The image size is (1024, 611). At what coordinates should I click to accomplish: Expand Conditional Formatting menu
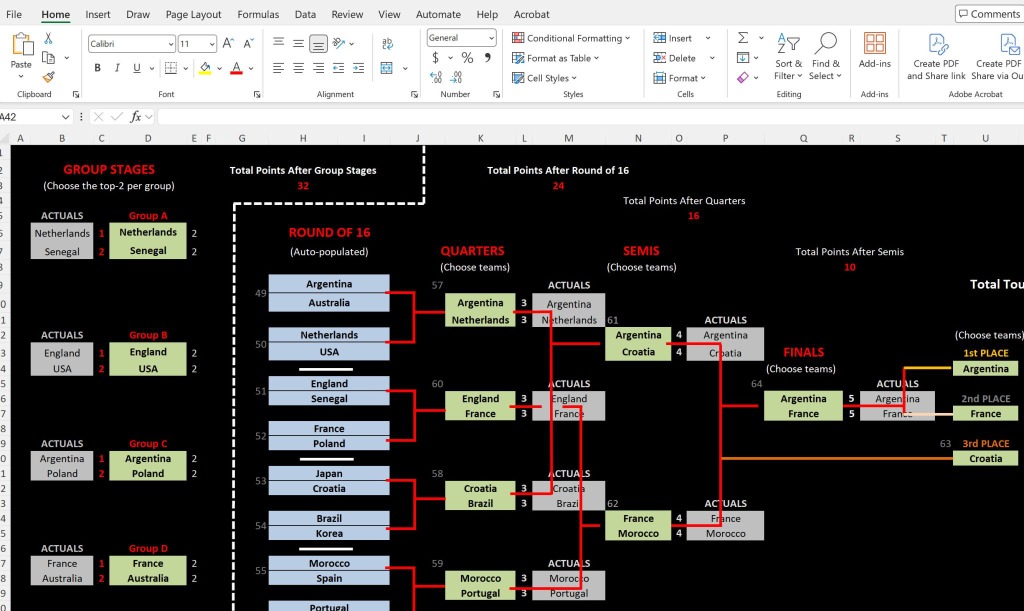click(x=571, y=38)
